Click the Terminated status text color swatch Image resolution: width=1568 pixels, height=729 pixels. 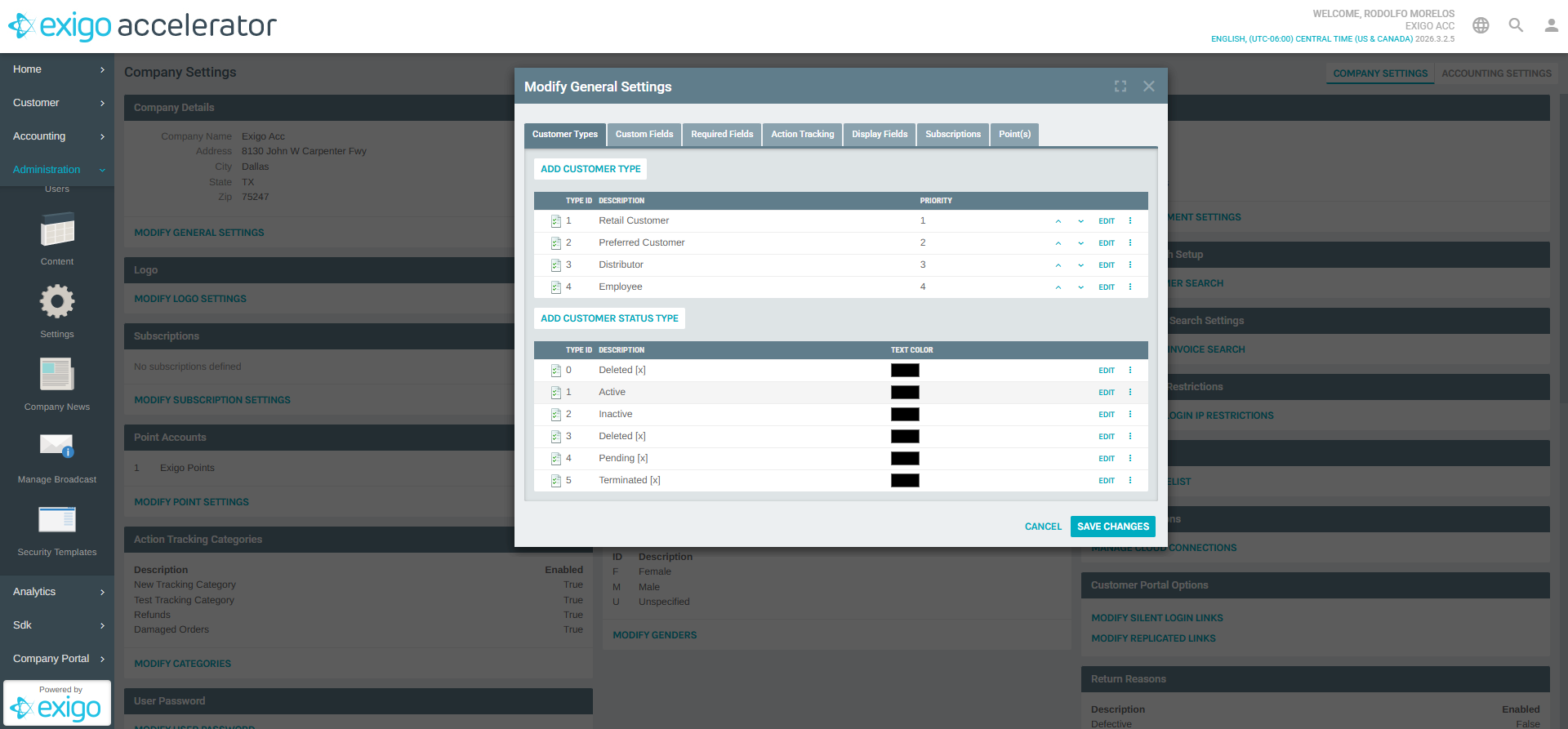pos(905,481)
